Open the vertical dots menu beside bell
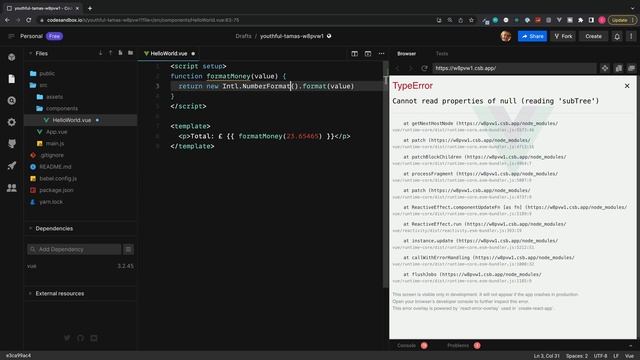This screenshot has width=640, height=360. [x=631, y=36]
